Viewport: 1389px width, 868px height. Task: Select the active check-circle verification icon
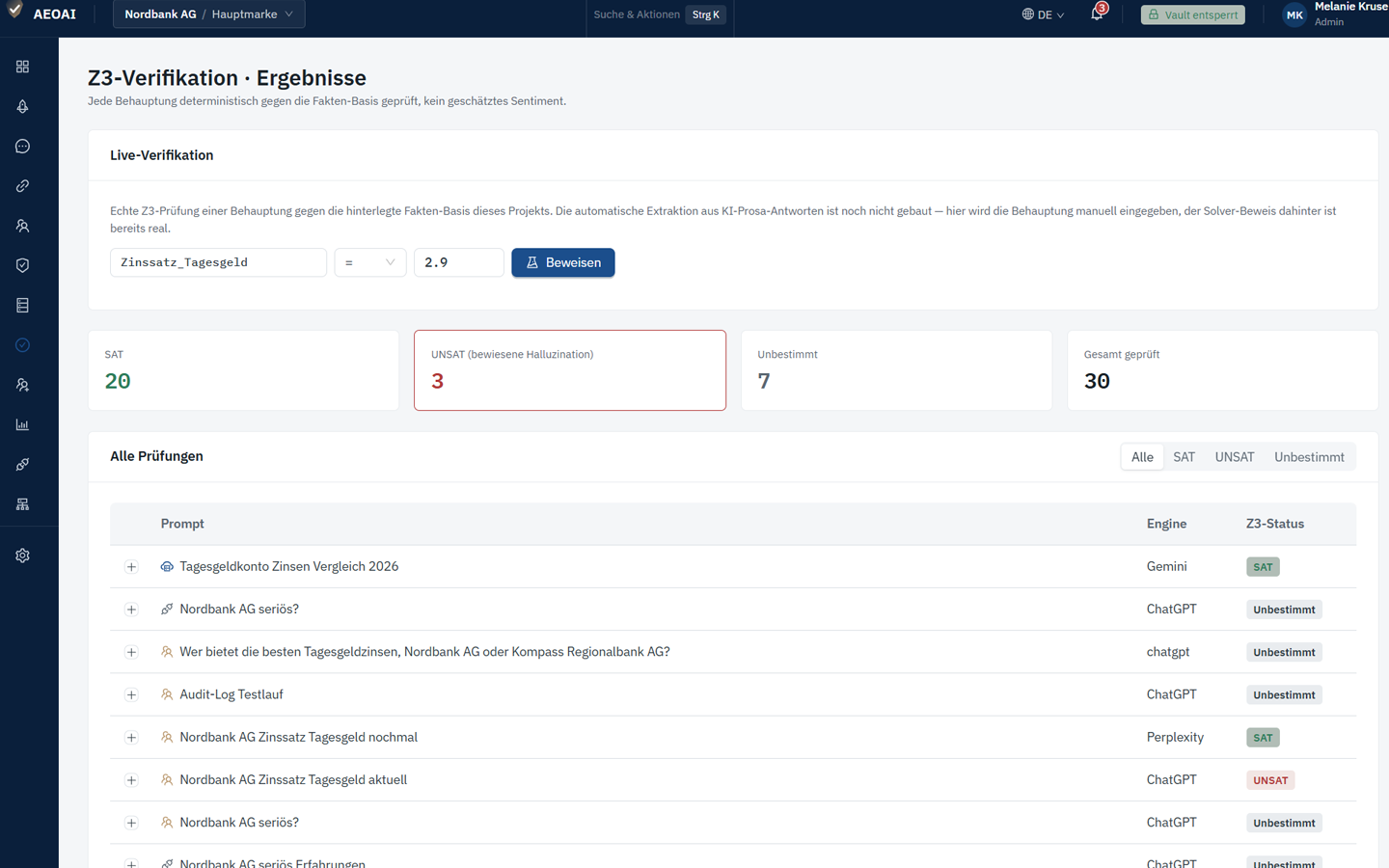click(22, 345)
